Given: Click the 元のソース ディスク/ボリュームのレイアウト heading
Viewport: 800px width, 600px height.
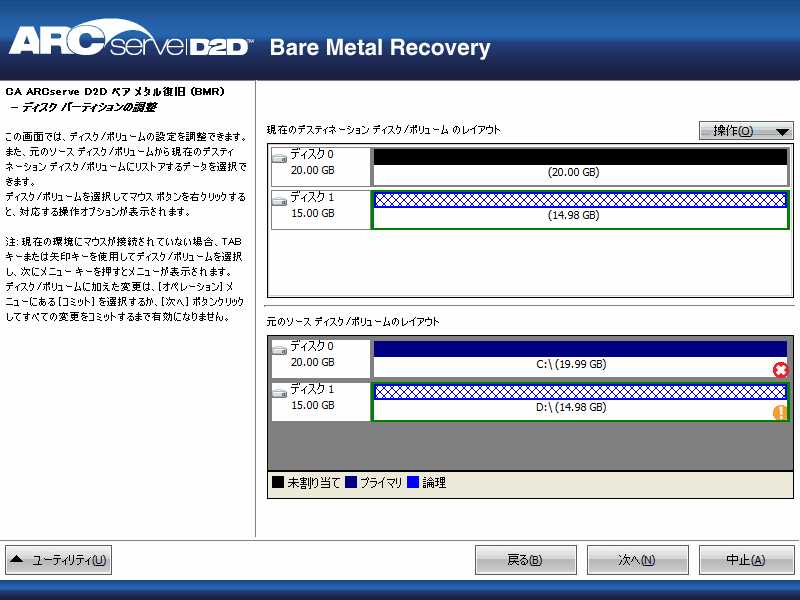Looking at the screenshot, I should coord(353,321).
